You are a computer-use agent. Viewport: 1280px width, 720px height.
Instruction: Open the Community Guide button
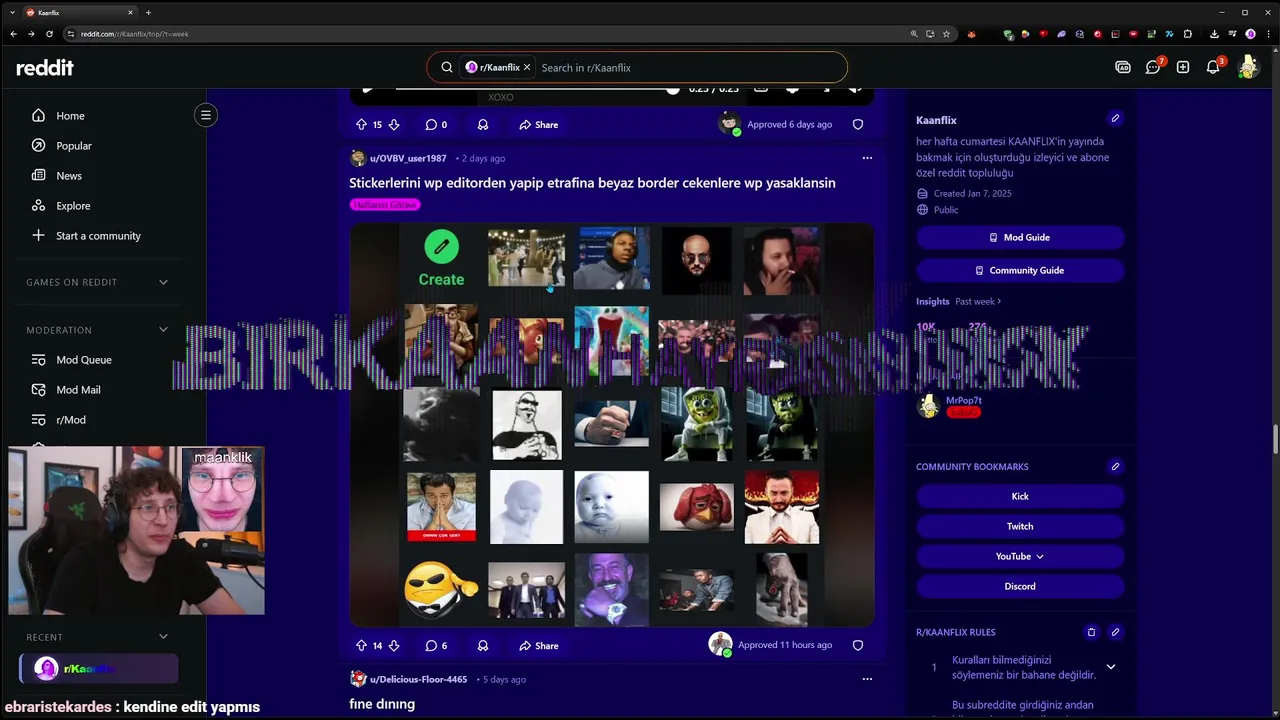1020,271
